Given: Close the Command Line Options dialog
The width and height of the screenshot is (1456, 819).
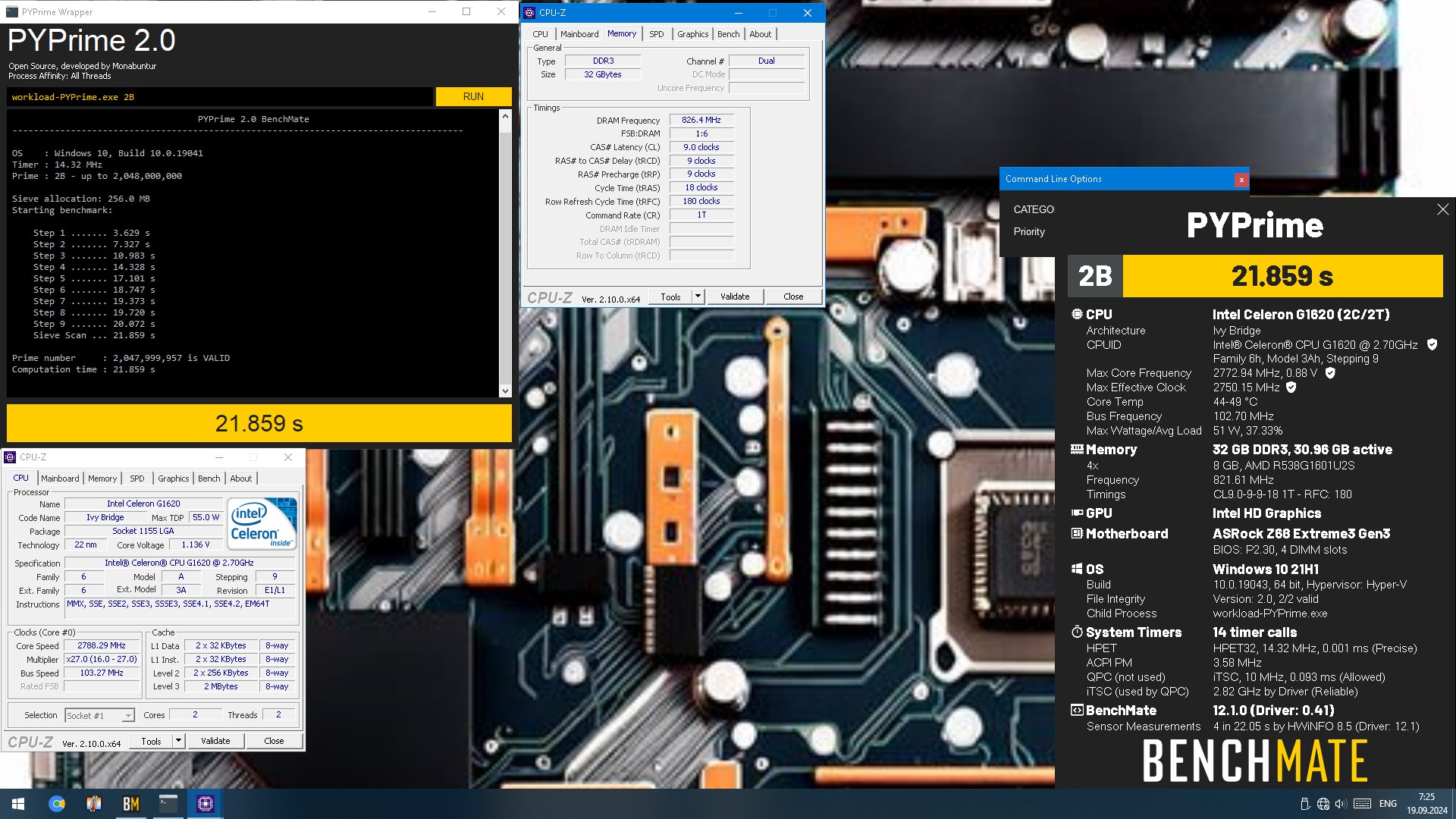Looking at the screenshot, I should pos(1241,180).
